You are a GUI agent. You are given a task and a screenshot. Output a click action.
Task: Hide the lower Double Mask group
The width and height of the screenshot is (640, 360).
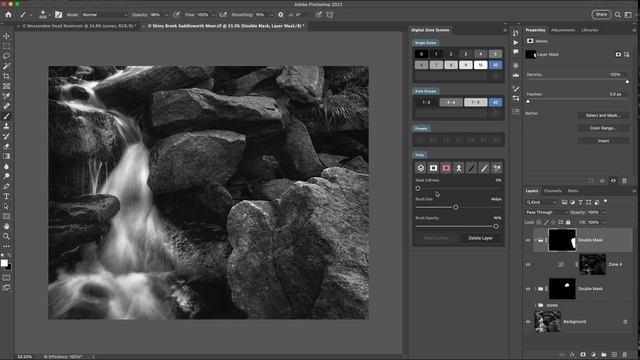pyautogui.click(x=528, y=289)
